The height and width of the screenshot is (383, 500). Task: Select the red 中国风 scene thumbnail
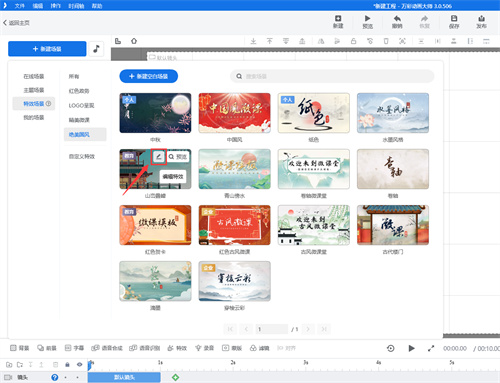pos(235,113)
